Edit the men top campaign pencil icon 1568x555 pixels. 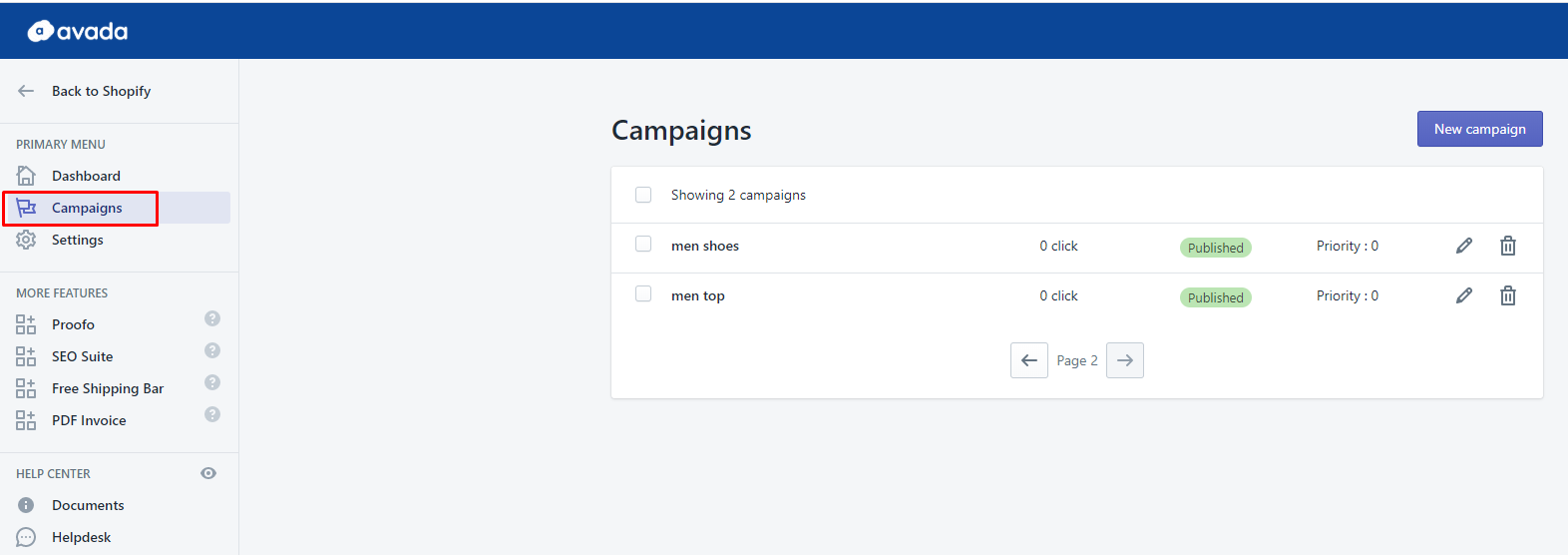tap(1464, 295)
